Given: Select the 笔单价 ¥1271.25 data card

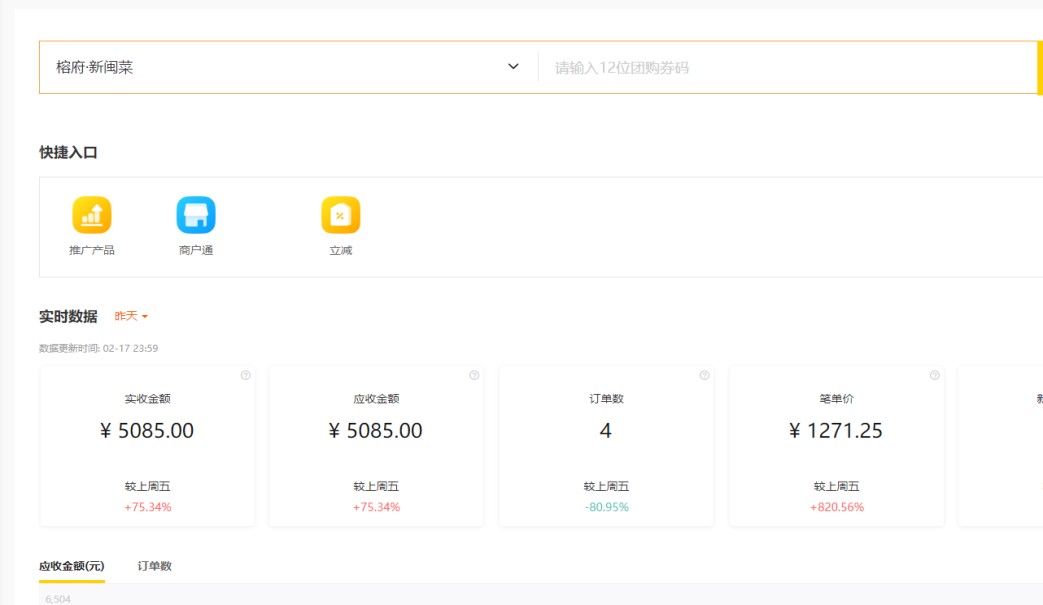Looking at the screenshot, I should point(836,445).
